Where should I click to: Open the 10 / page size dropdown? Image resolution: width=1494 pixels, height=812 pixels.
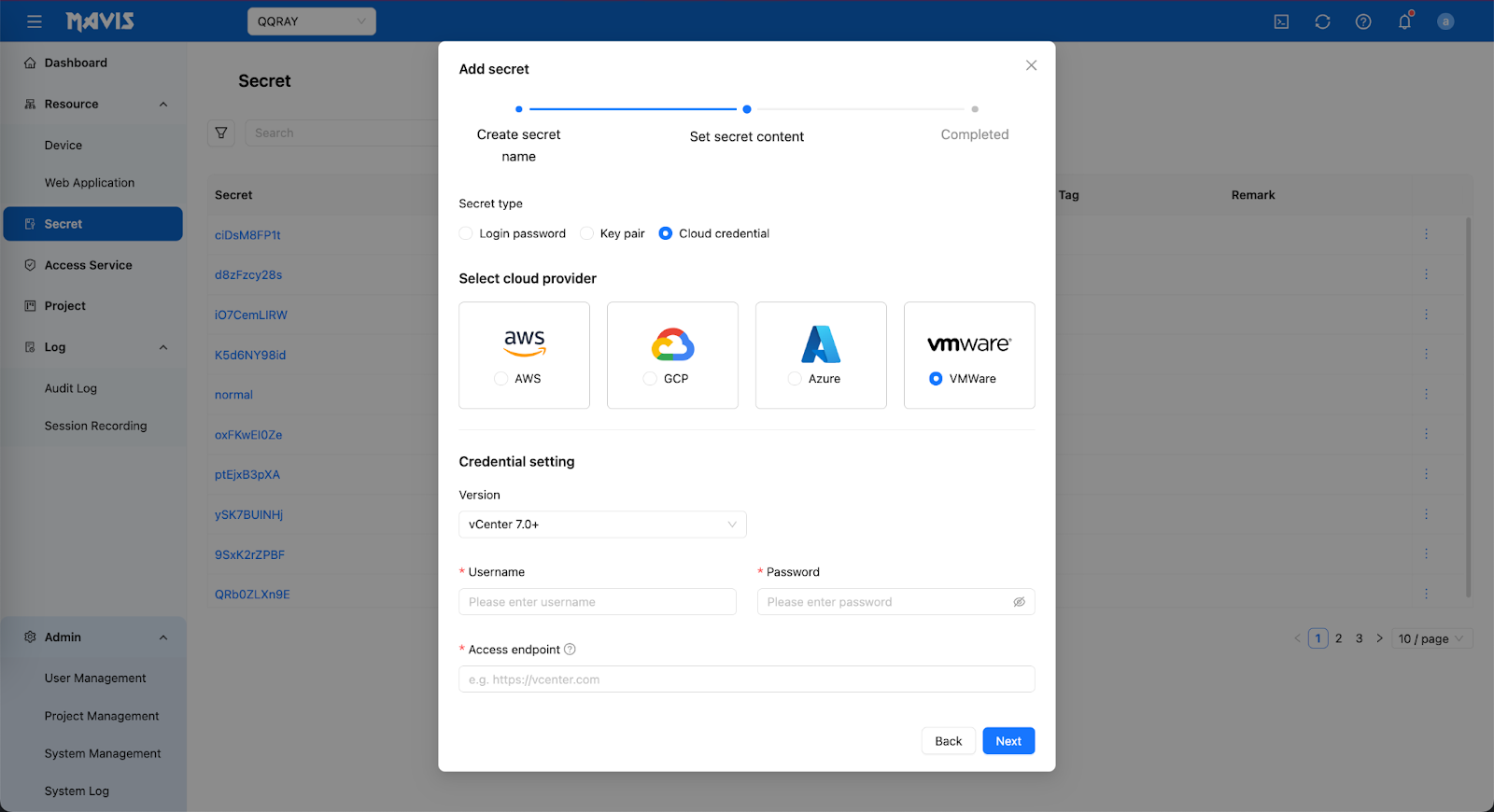tap(1431, 638)
